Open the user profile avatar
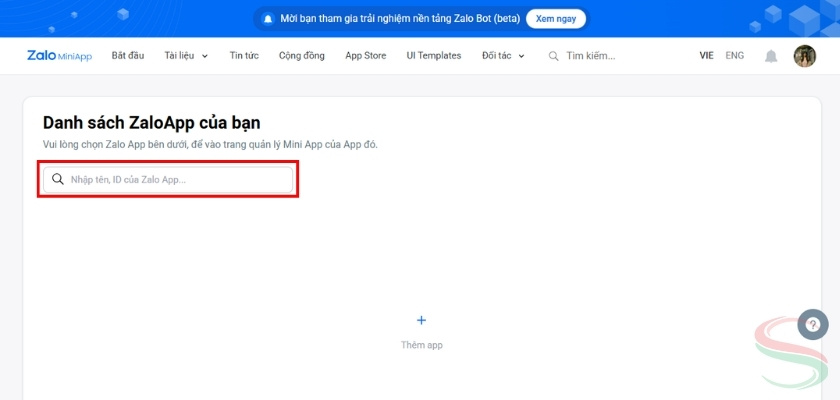Image resolution: width=840 pixels, height=400 pixels. tap(805, 56)
